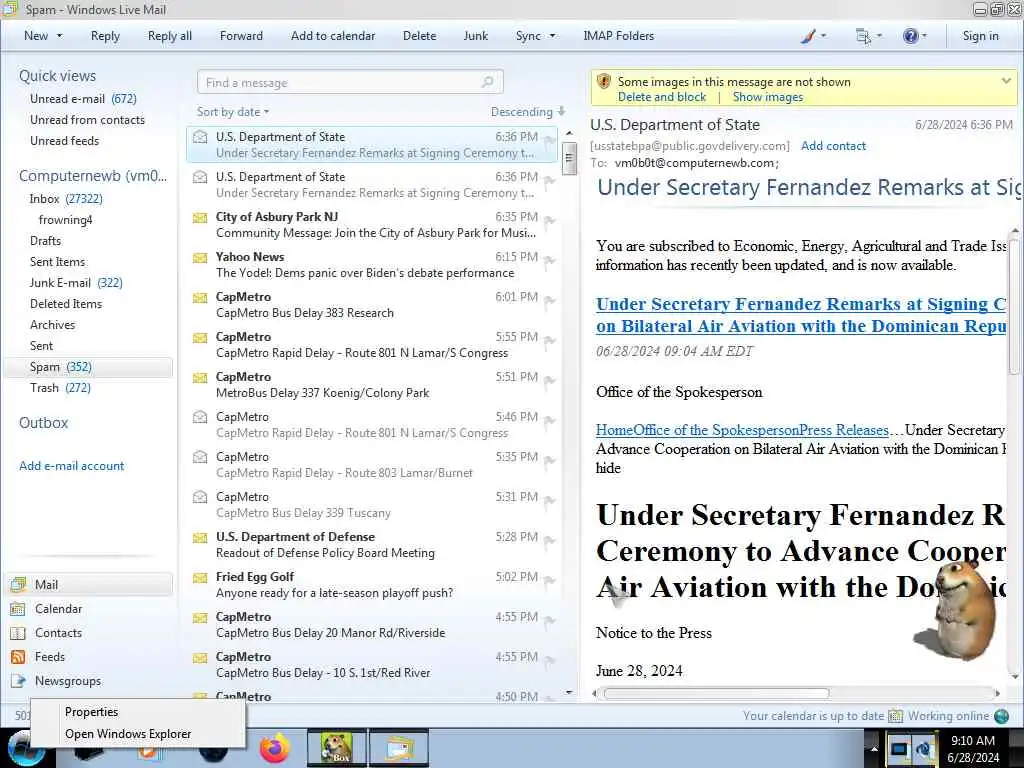Open dropdown arrow next to Menus icon
Screen dimensions: 1024x768
(879, 36)
